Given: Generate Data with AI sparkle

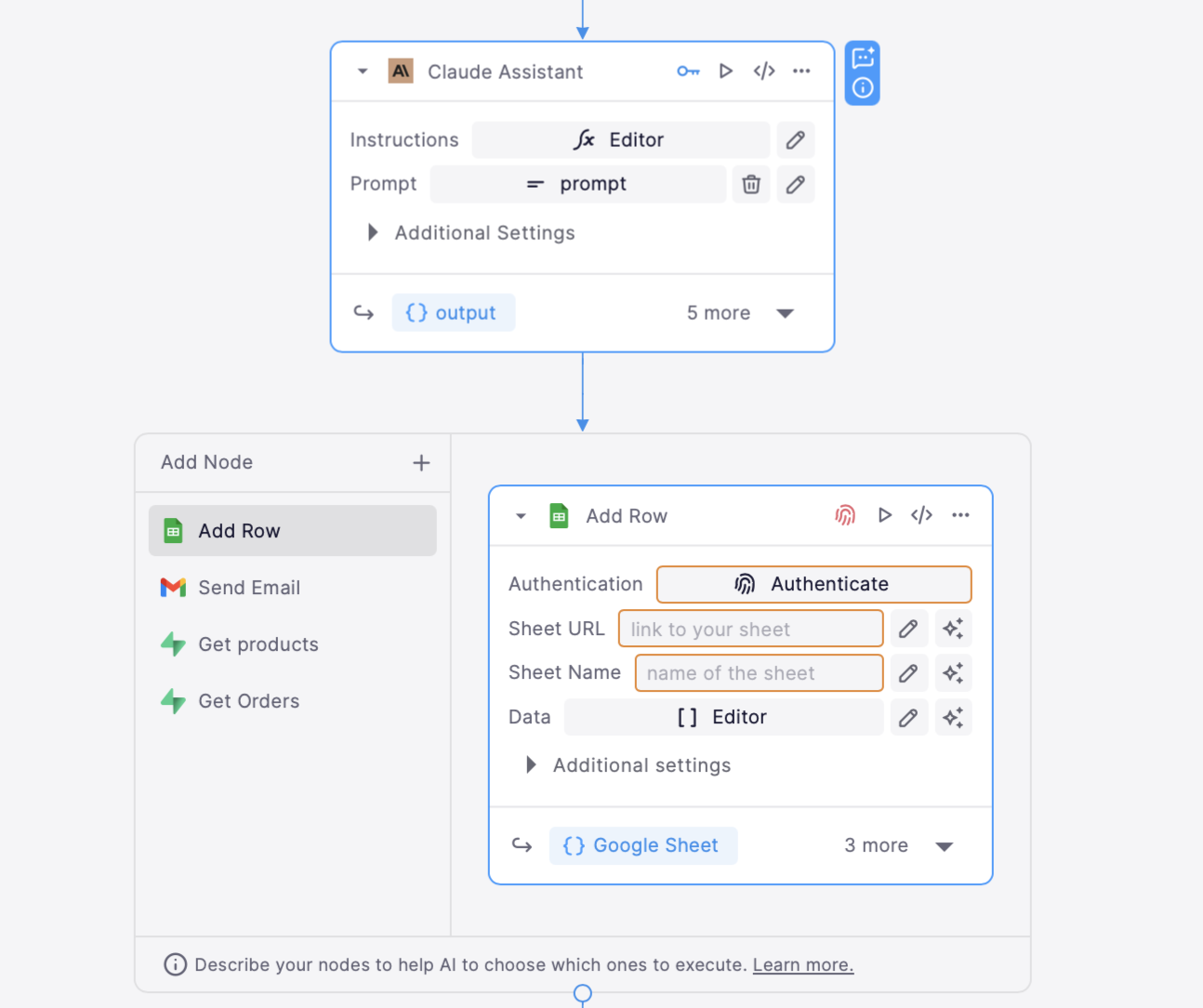Looking at the screenshot, I should 953,717.
